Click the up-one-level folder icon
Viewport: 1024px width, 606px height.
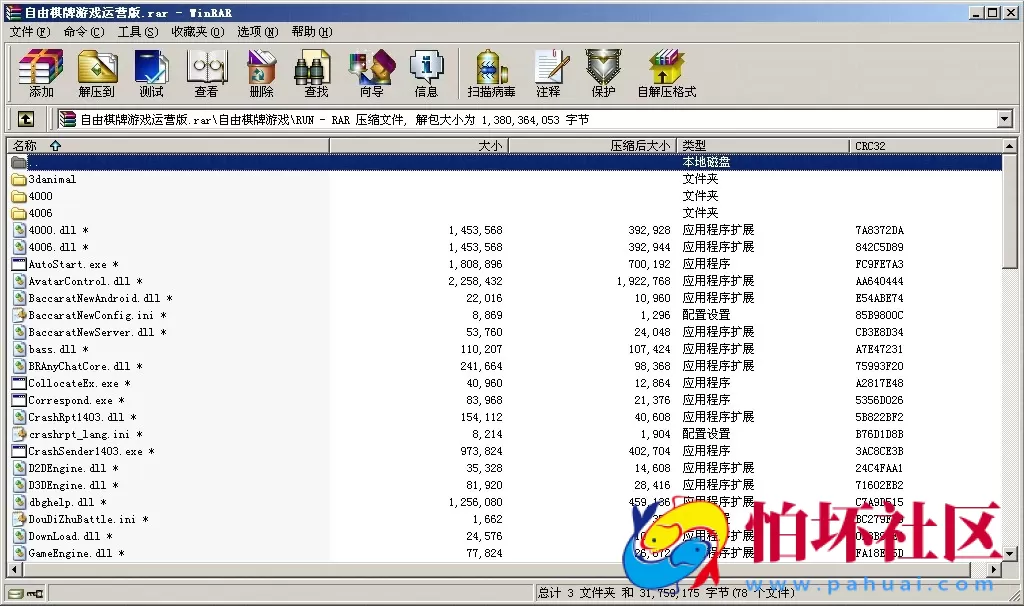(25, 118)
